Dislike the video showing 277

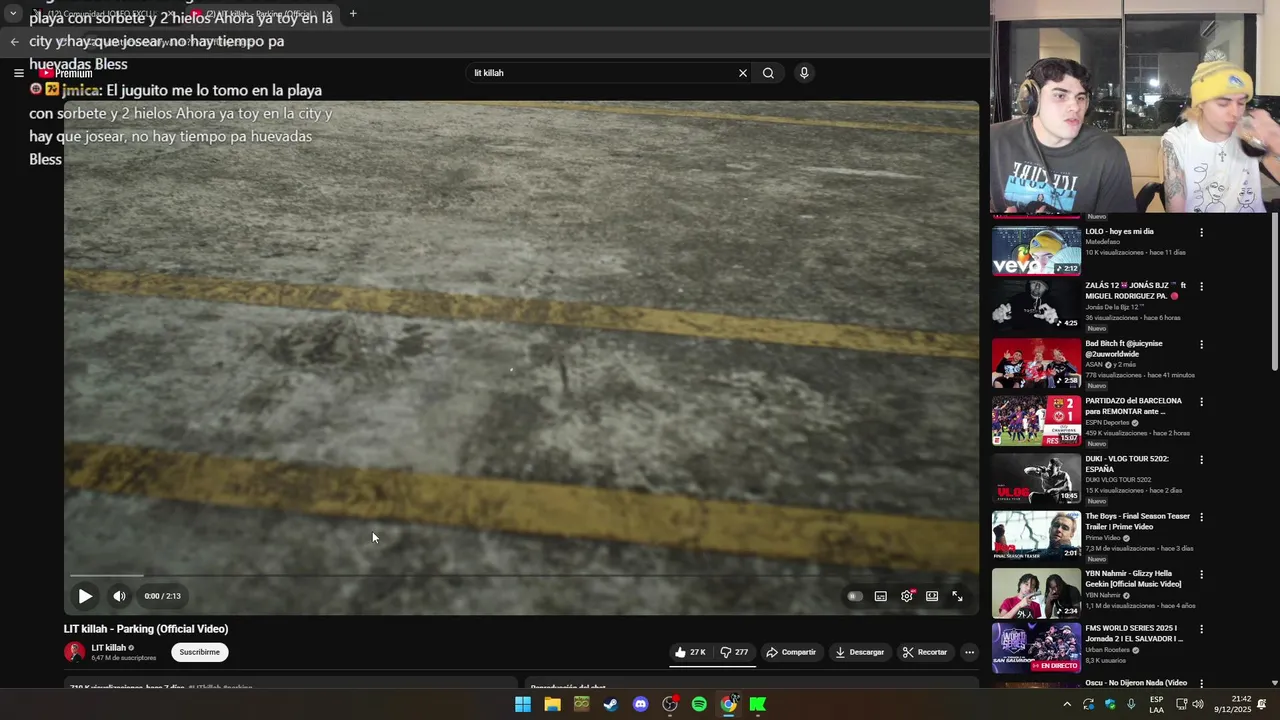pos(734,652)
